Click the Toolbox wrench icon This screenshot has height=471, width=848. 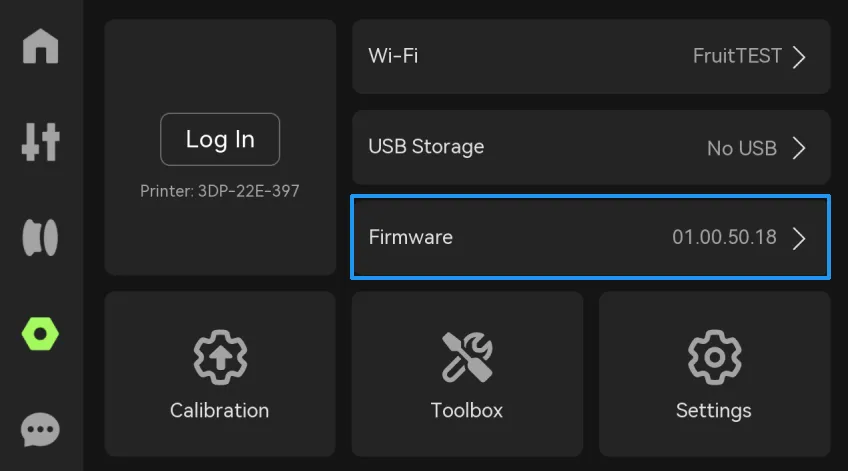pos(467,357)
